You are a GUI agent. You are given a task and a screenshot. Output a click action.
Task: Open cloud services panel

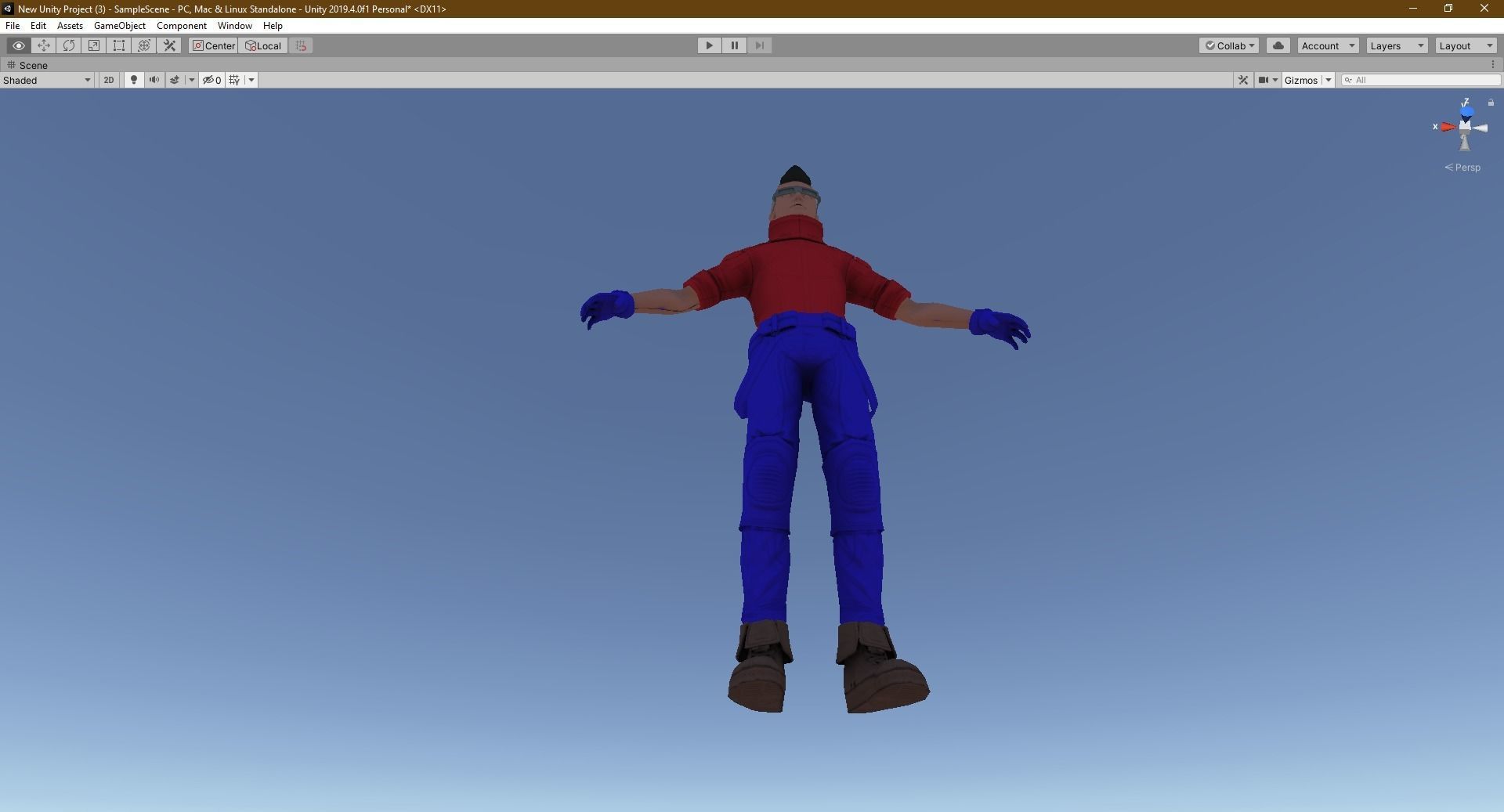tap(1278, 45)
